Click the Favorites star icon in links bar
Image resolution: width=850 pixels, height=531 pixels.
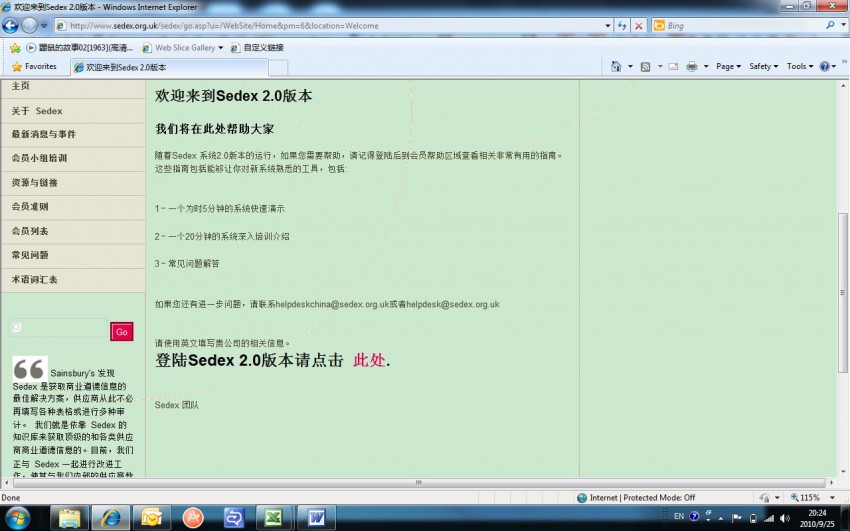click(x=15, y=48)
